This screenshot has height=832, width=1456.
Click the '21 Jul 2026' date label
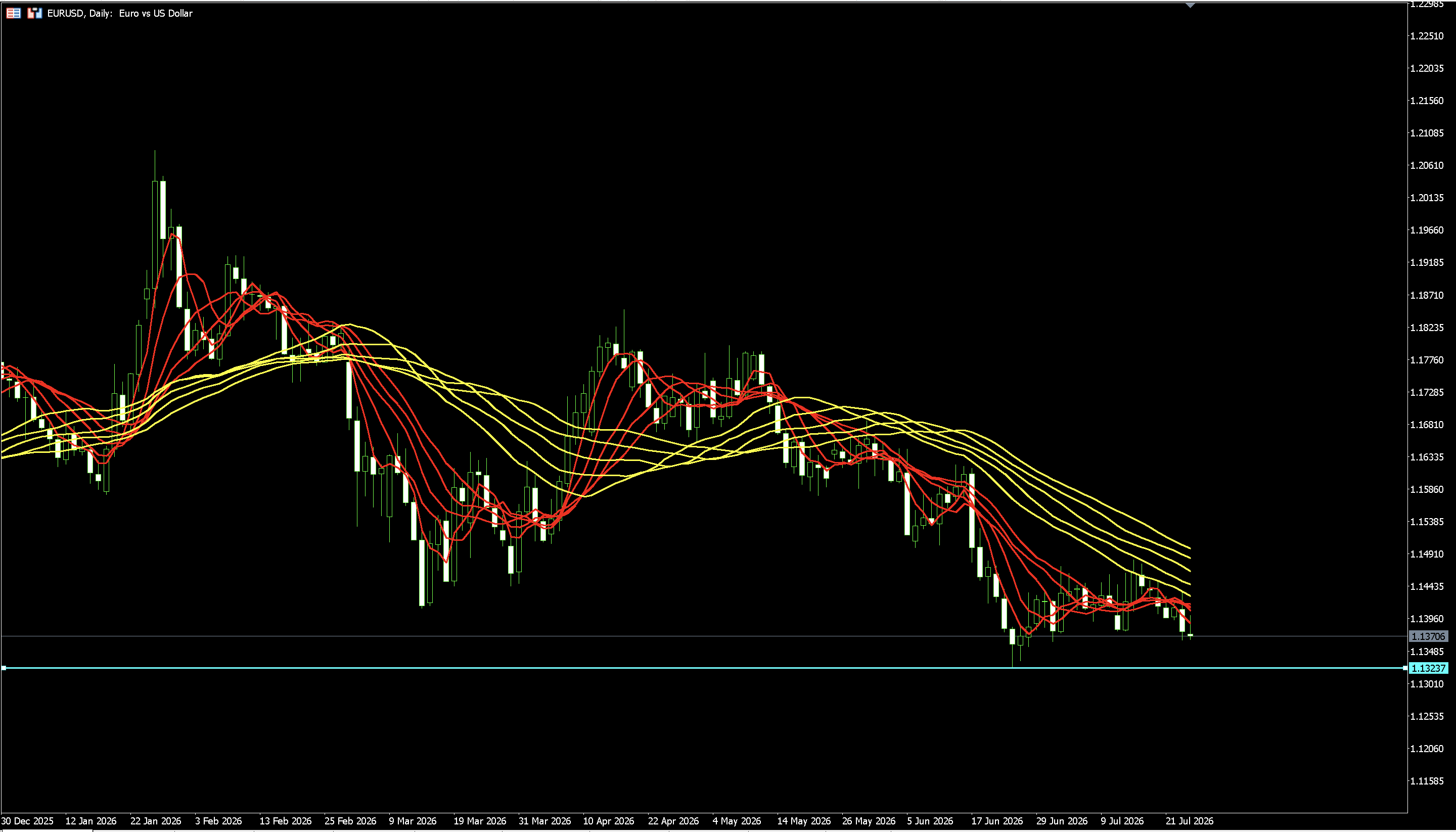click(x=1189, y=821)
